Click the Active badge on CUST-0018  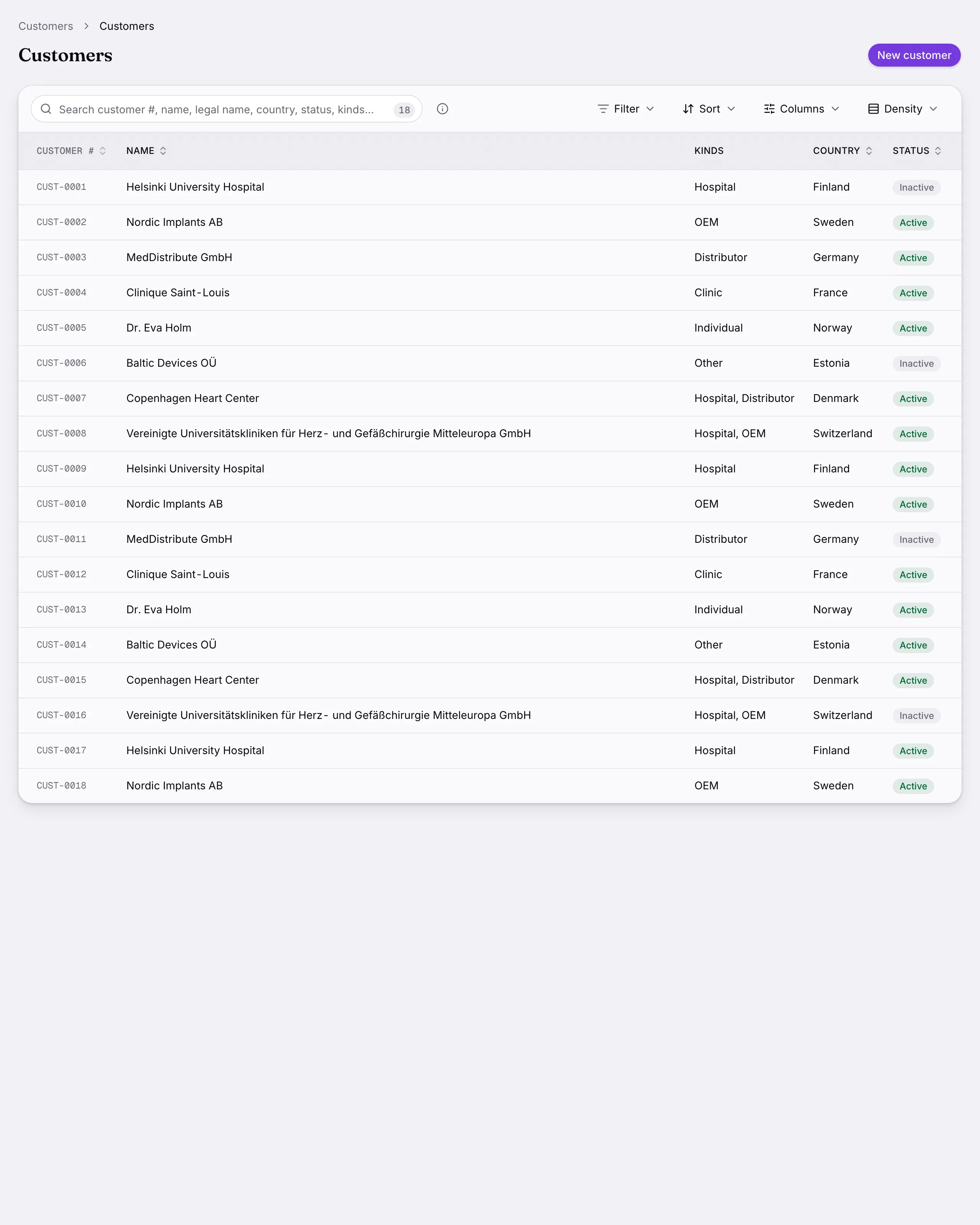point(913,786)
